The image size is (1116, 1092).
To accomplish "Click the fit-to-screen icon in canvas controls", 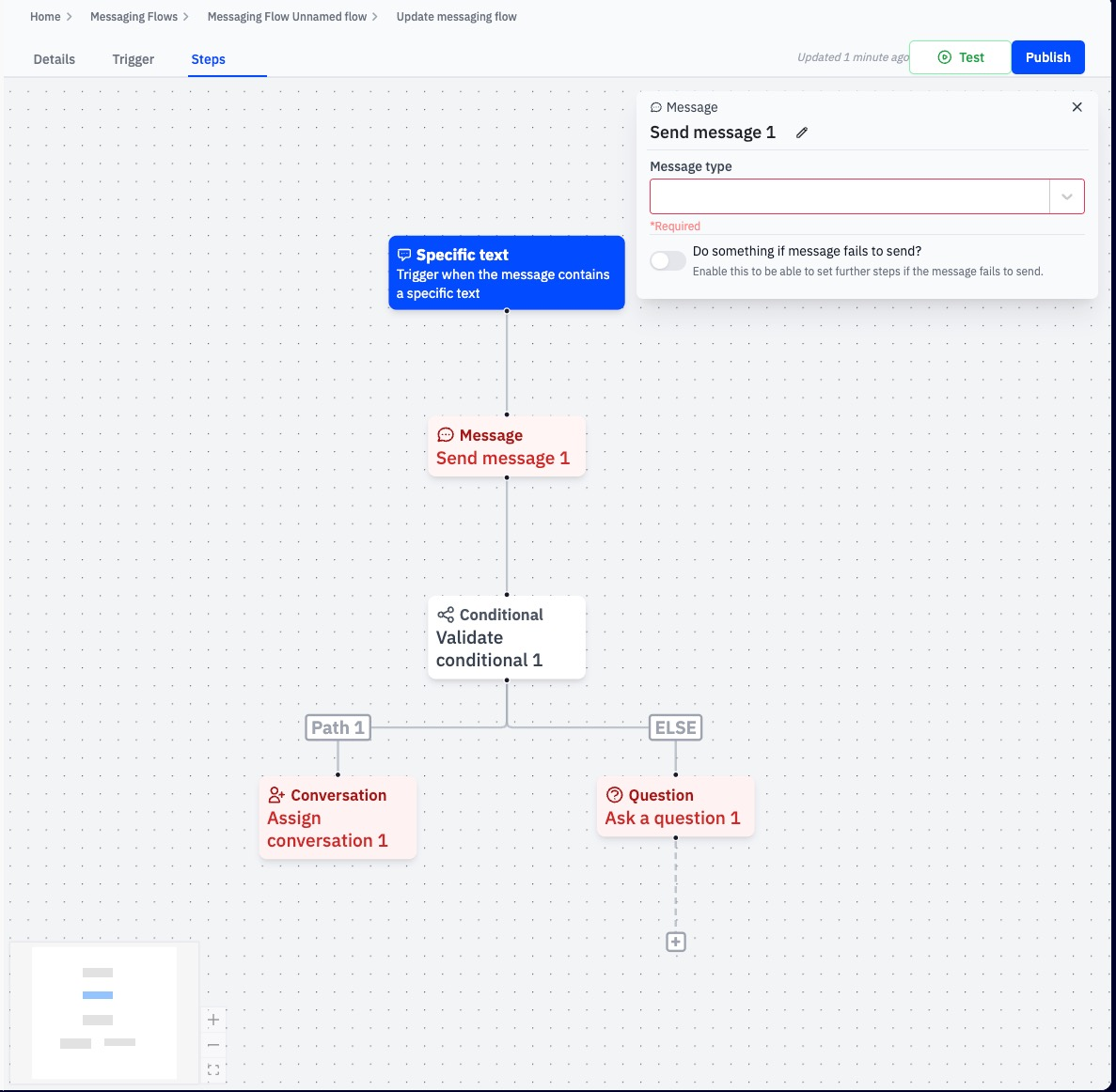I will (213, 1069).
